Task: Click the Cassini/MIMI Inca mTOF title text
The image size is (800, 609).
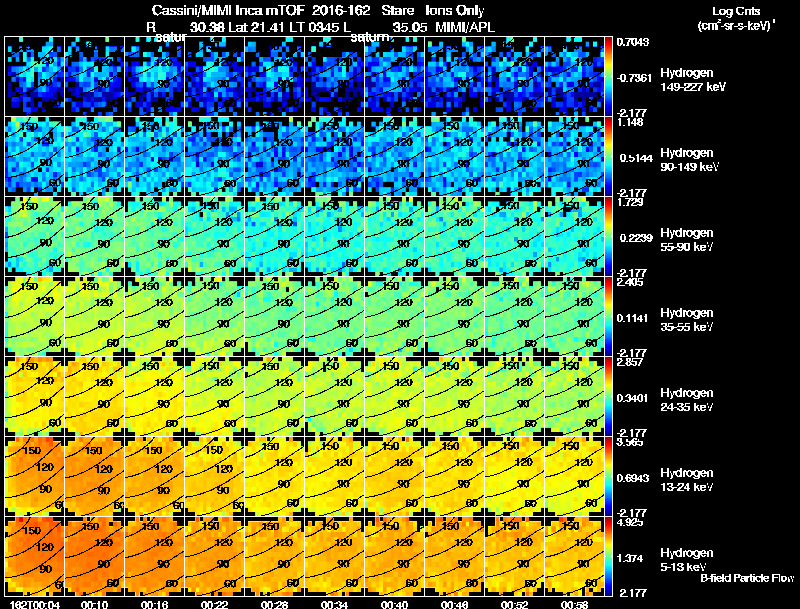Action: [228, 10]
